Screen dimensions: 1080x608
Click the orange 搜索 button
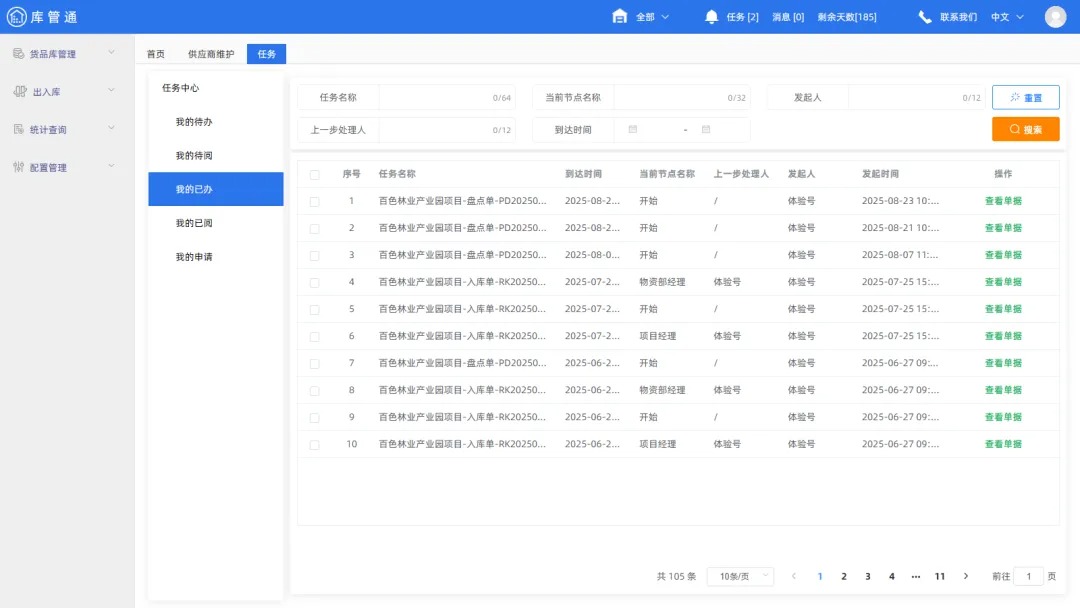[x=1025, y=129]
